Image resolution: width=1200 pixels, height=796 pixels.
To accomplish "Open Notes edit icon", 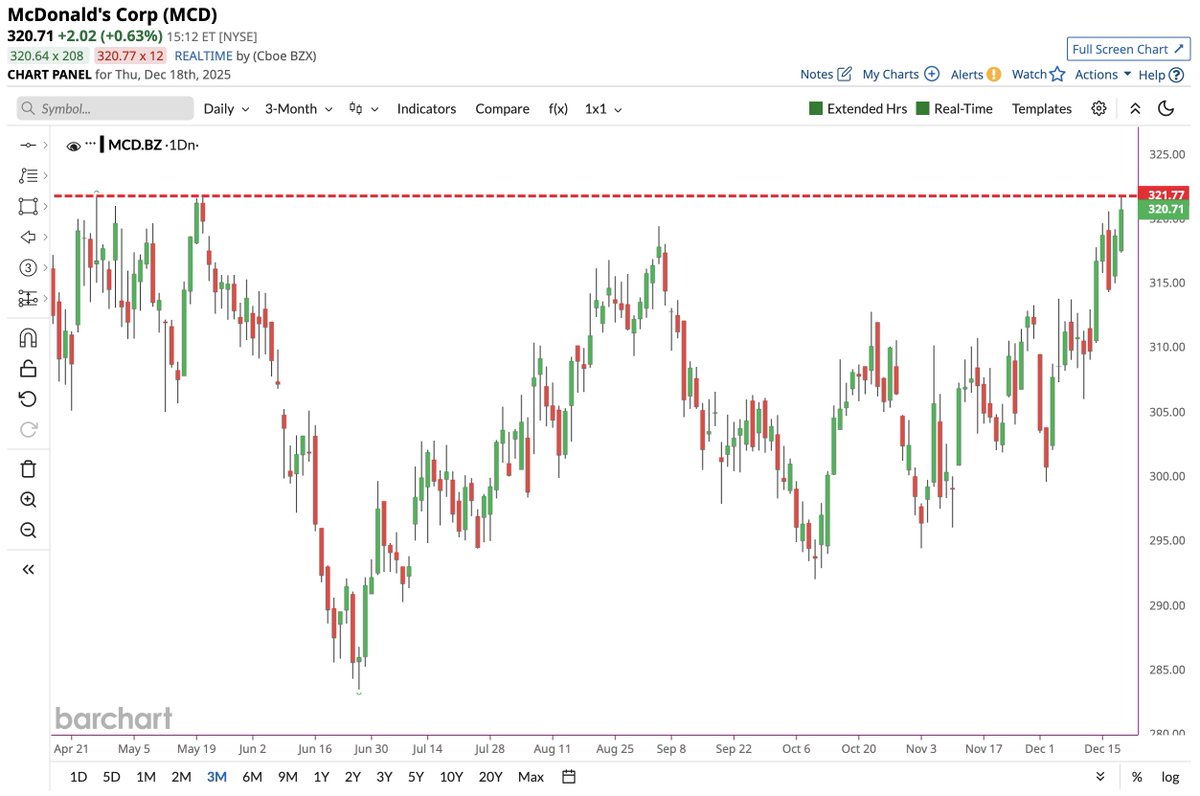I will (844, 74).
